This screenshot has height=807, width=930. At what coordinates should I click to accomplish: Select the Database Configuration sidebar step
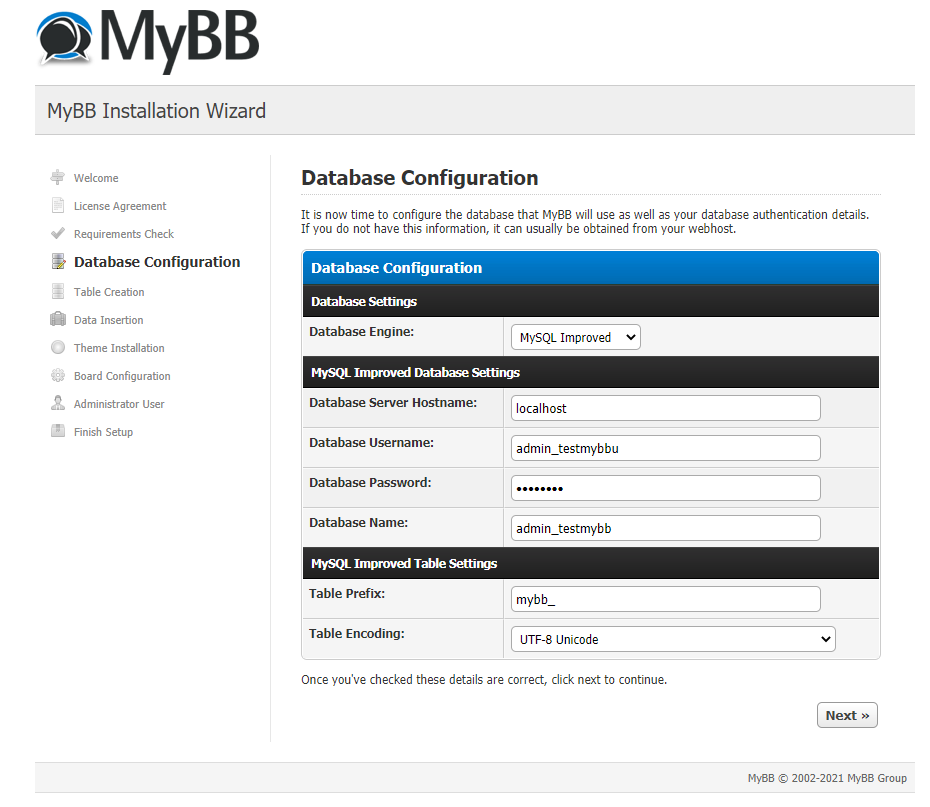(157, 262)
